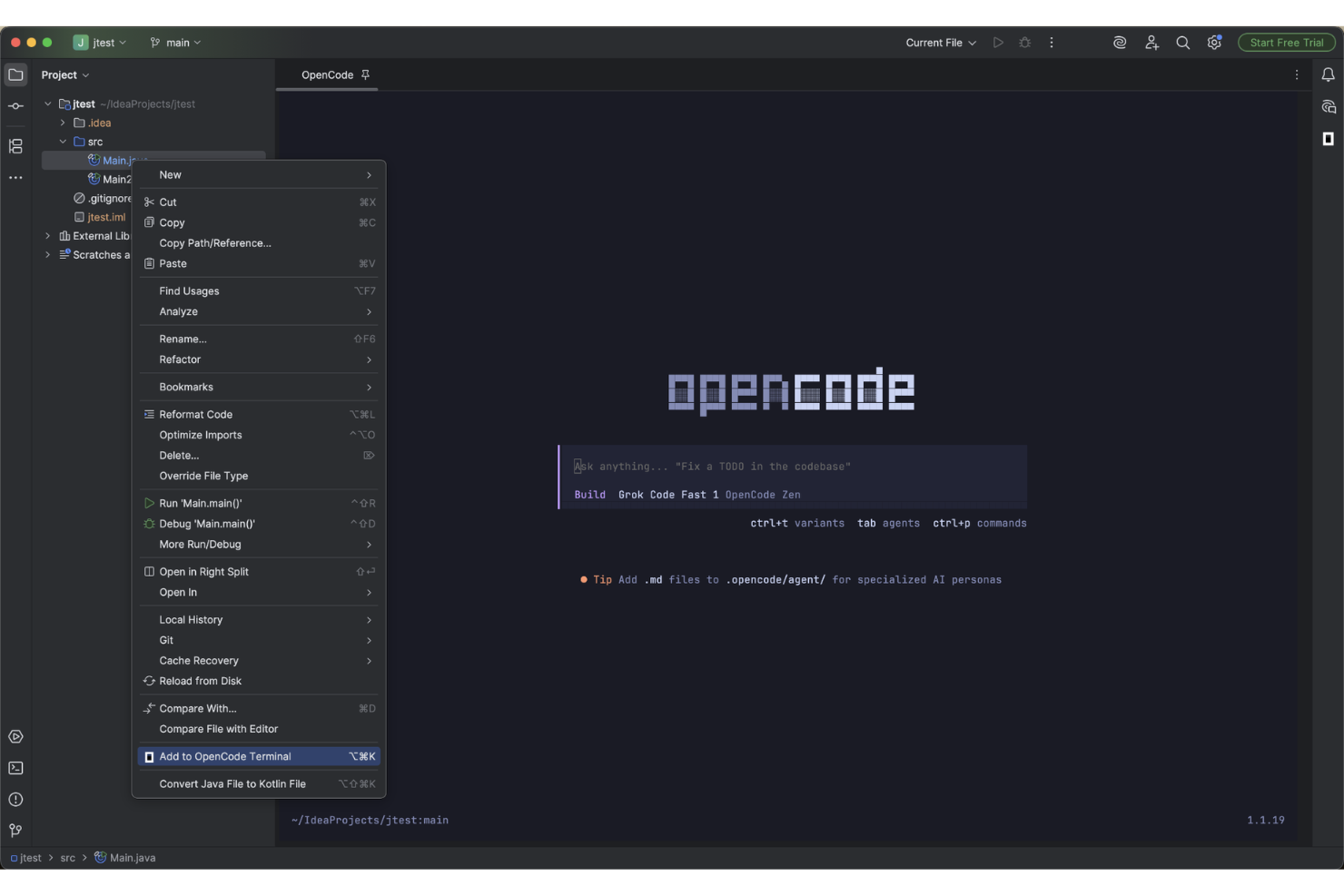The width and height of the screenshot is (1344, 896).
Task: Open the Refactor submenu
Action: click(259, 359)
